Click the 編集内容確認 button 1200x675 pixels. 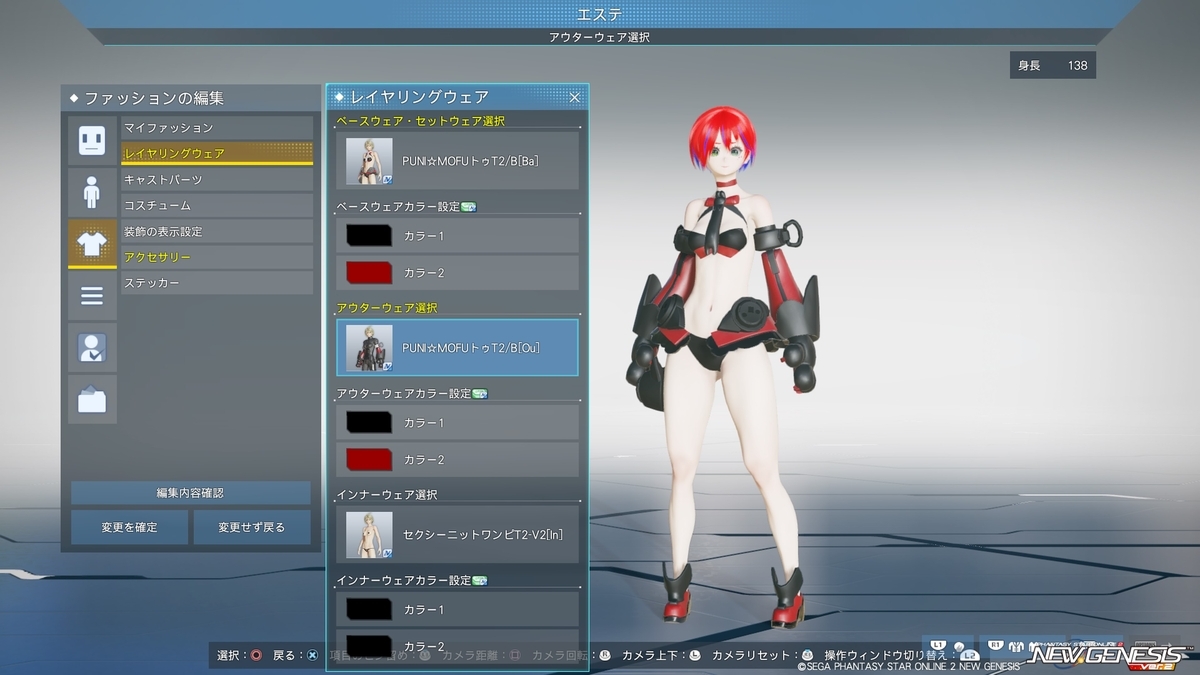coord(190,493)
